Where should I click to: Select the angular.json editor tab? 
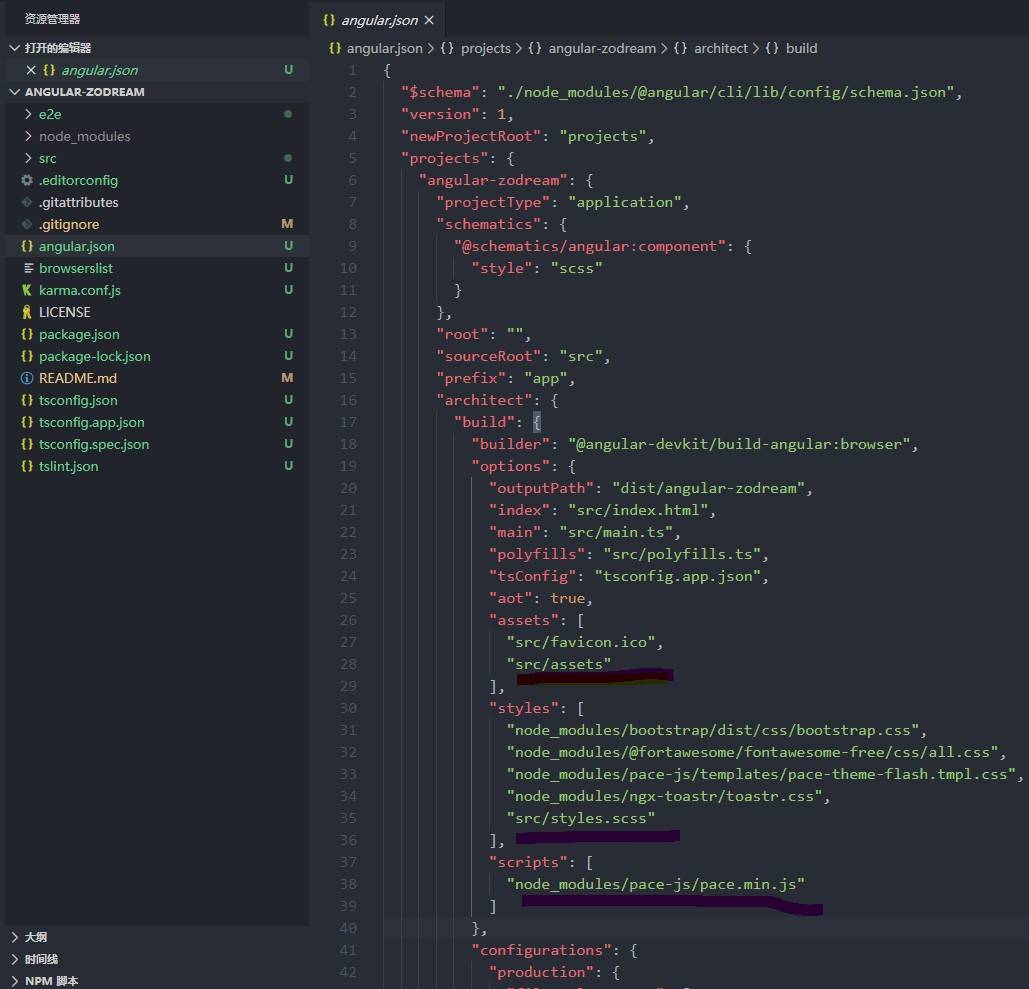[378, 20]
